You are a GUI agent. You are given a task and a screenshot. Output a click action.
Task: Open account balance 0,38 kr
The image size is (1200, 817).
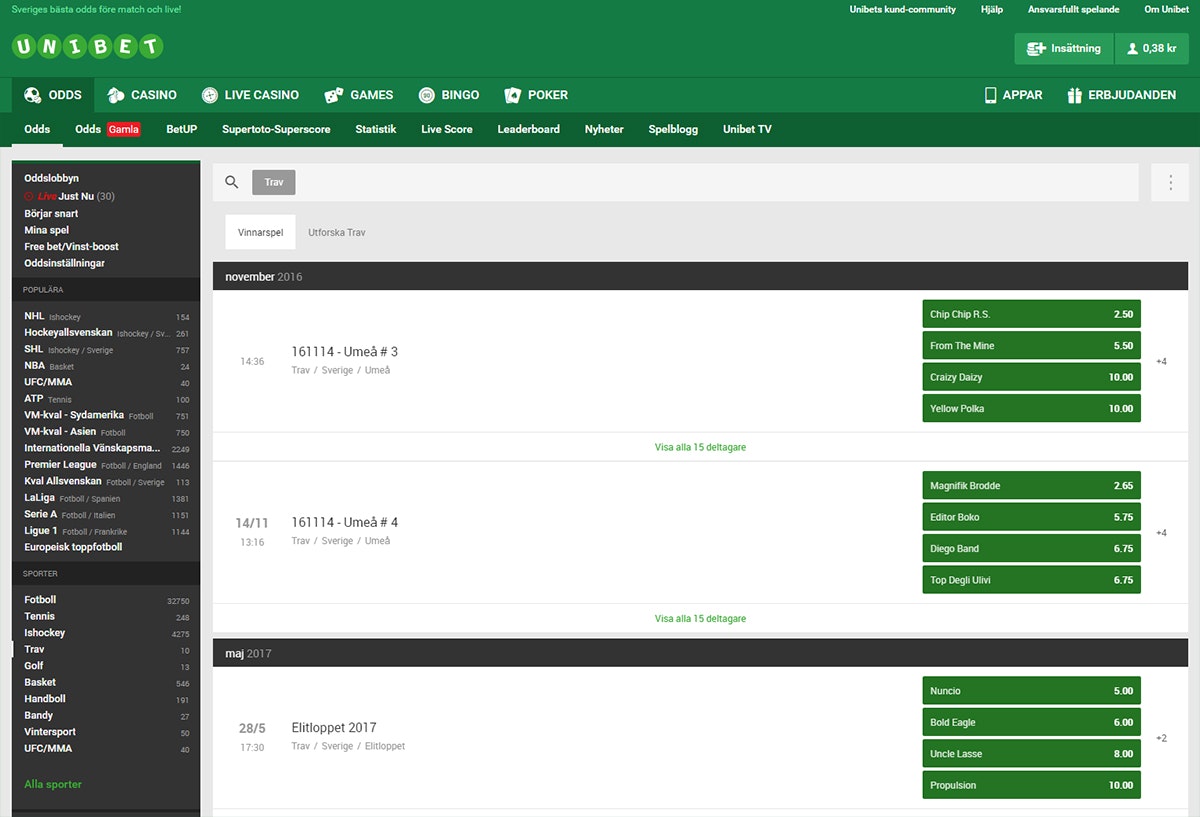click(1151, 48)
